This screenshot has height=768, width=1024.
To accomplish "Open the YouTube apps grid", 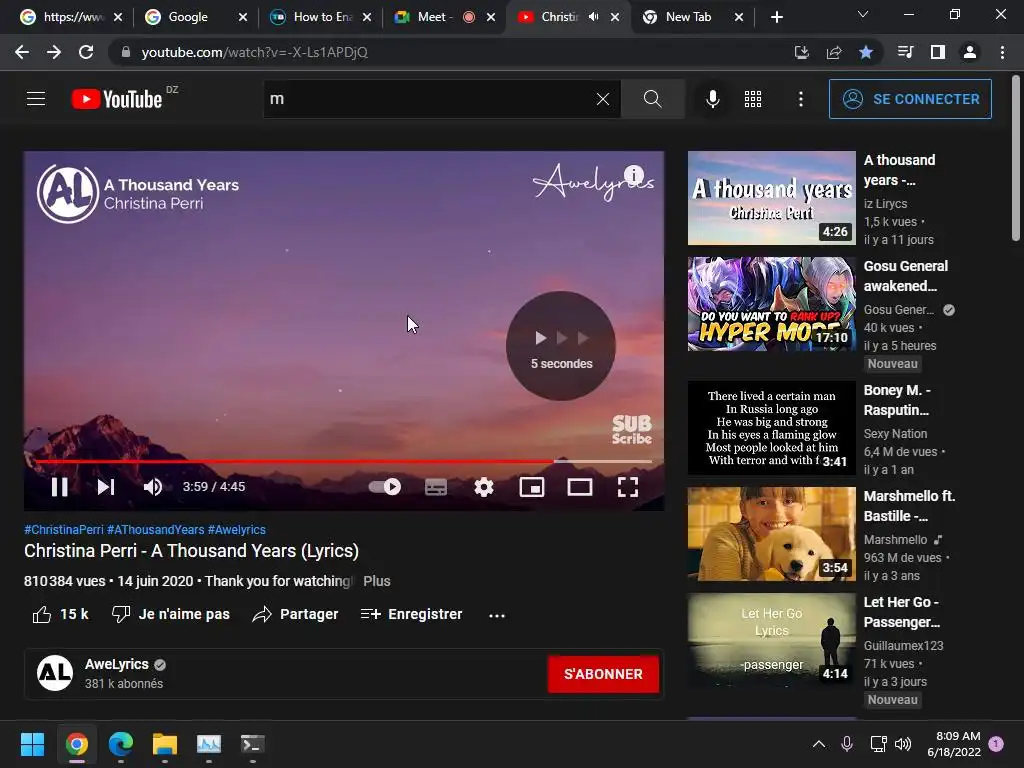I will pos(753,99).
